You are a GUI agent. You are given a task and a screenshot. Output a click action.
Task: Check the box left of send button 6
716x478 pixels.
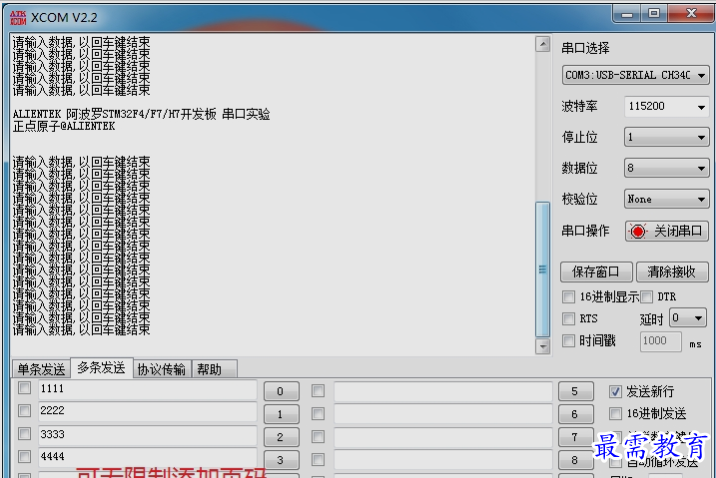point(318,414)
